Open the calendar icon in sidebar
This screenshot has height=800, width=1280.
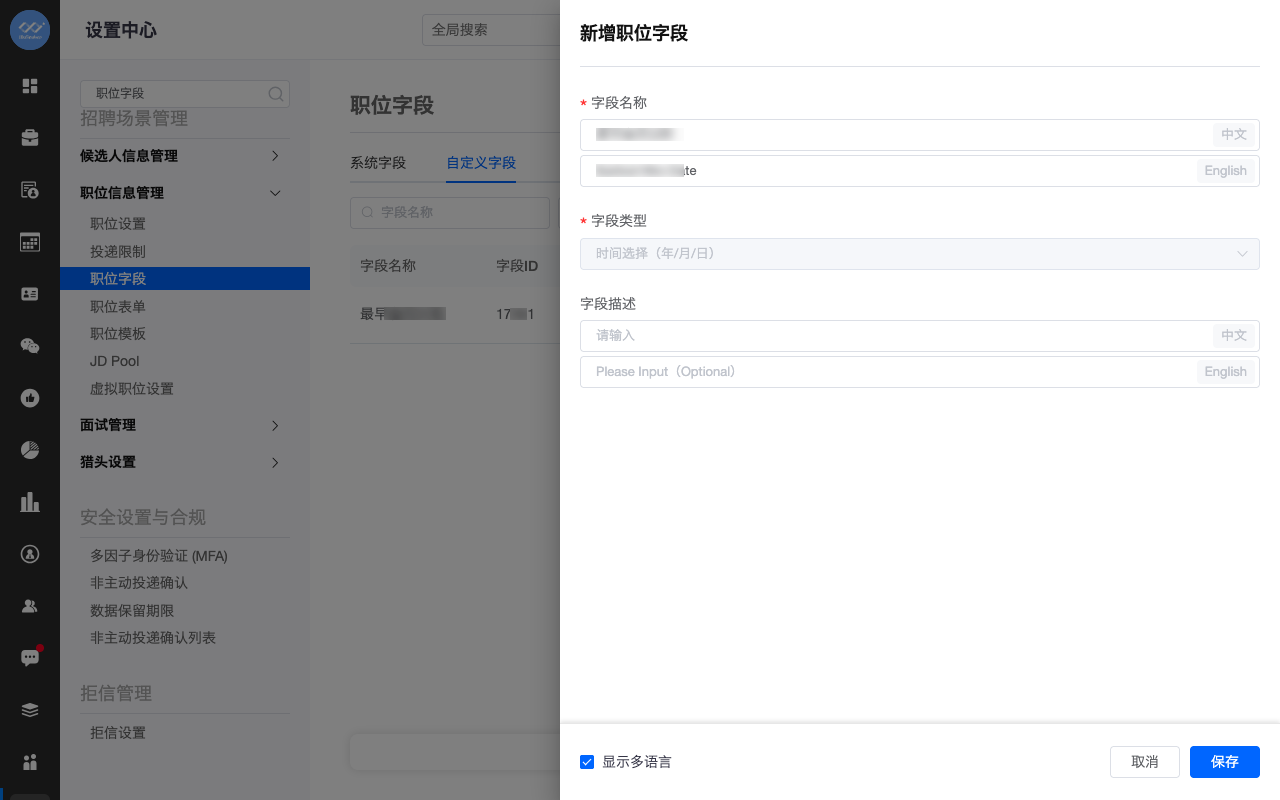tap(30, 242)
